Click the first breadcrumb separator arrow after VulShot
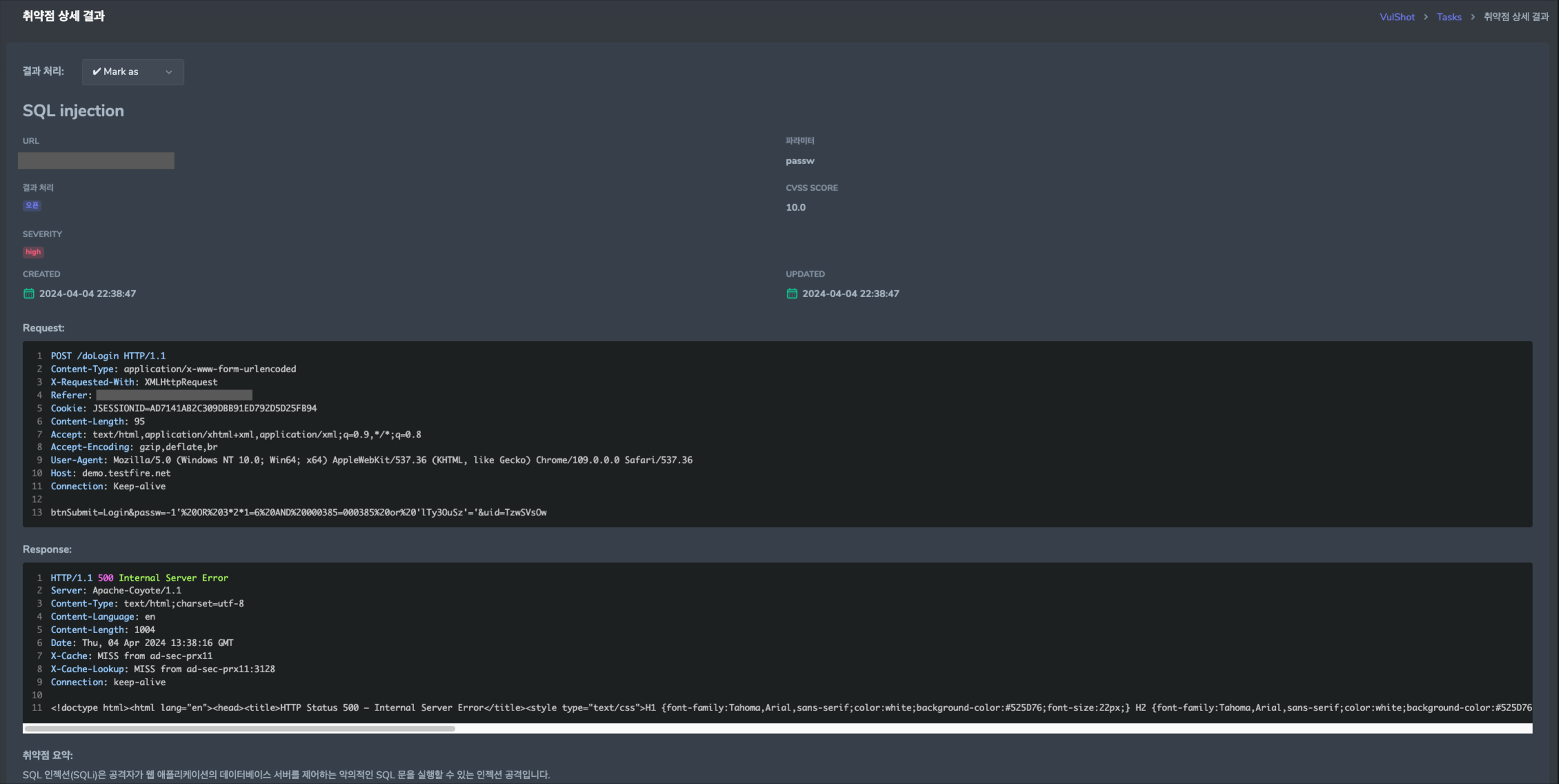 coord(1425,17)
